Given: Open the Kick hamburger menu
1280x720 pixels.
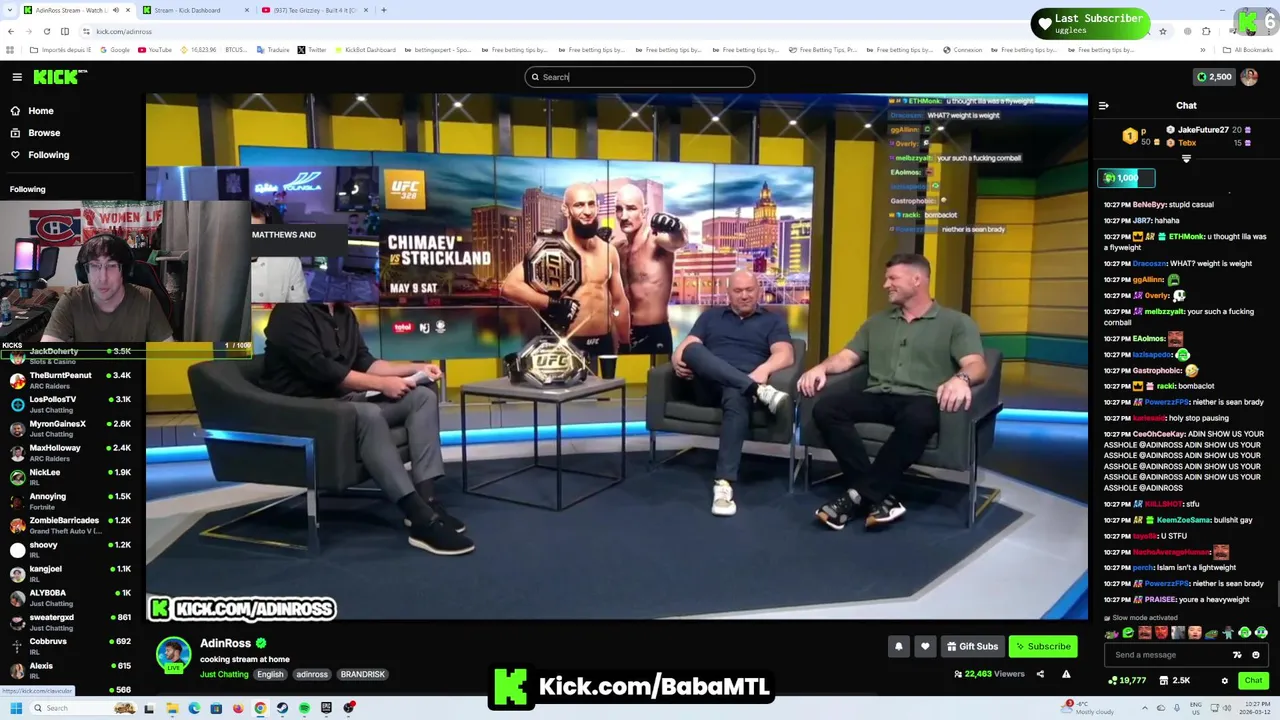Looking at the screenshot, I should [x=17, y=77].
